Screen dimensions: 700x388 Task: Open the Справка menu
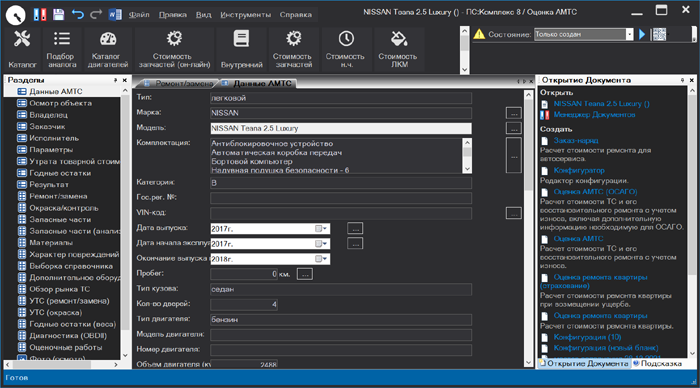[x=296, y=15]
